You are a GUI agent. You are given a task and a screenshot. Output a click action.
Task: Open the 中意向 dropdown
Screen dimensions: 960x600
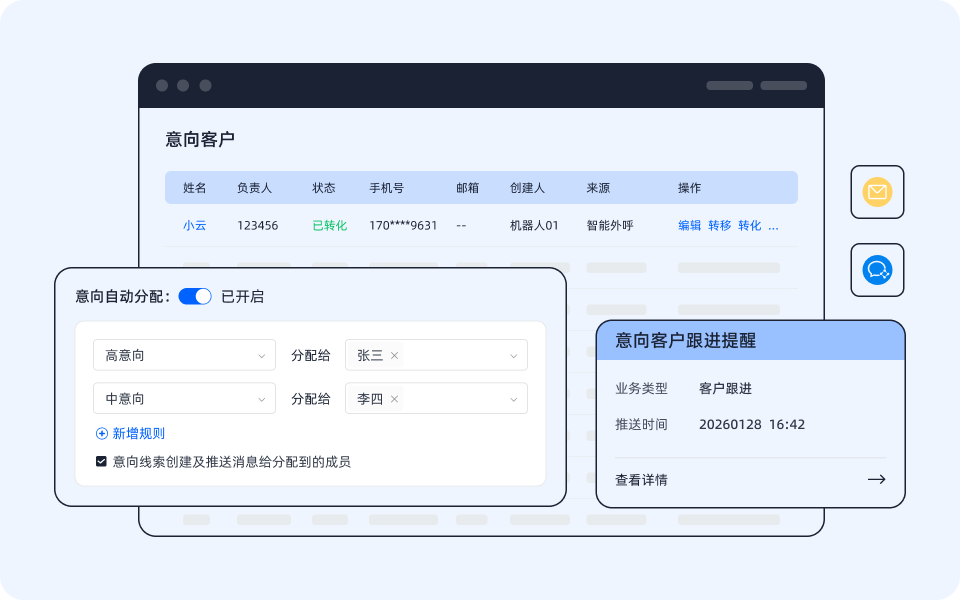[x=184, y=398]
